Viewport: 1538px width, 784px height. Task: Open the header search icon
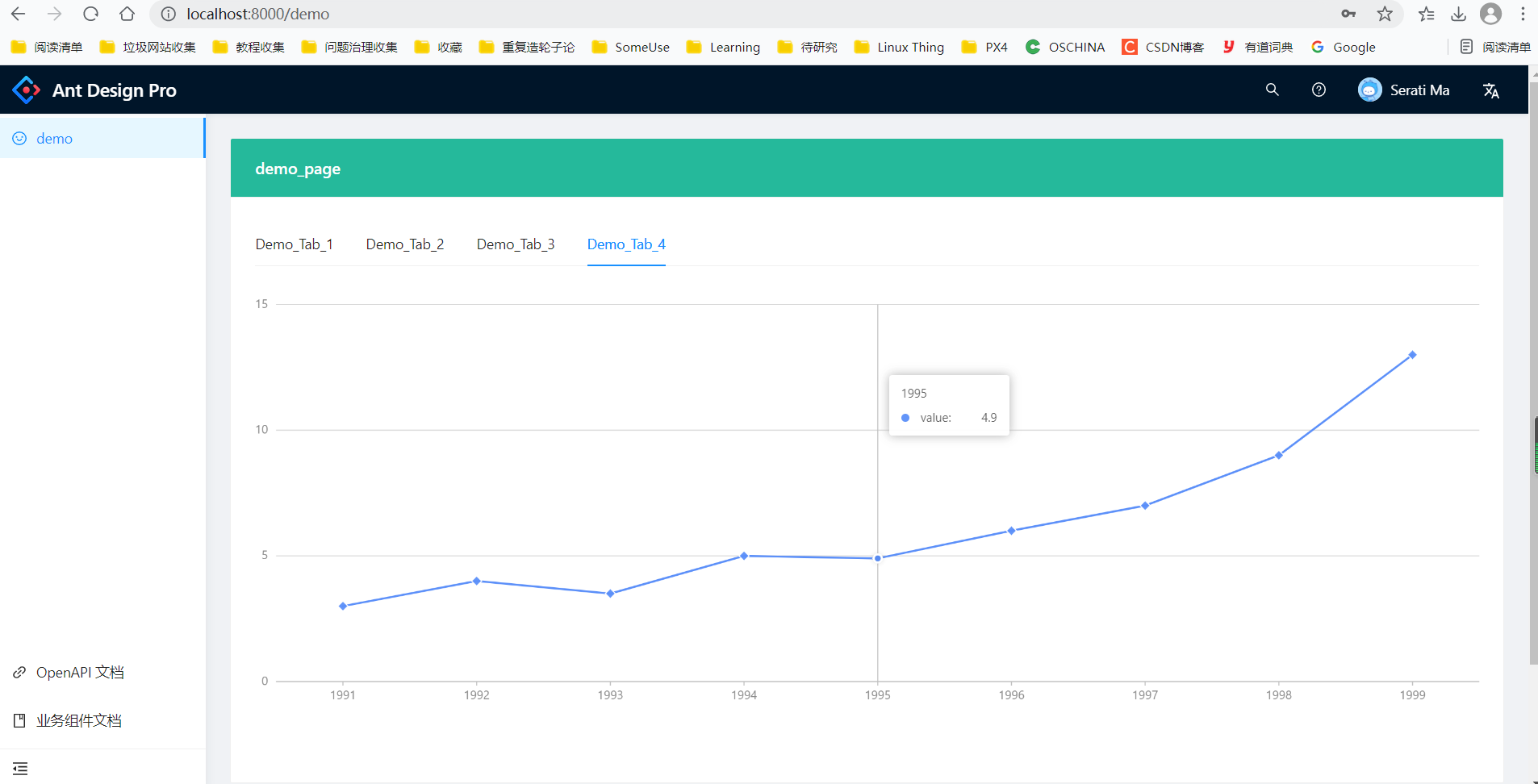tap(1272, 90)
